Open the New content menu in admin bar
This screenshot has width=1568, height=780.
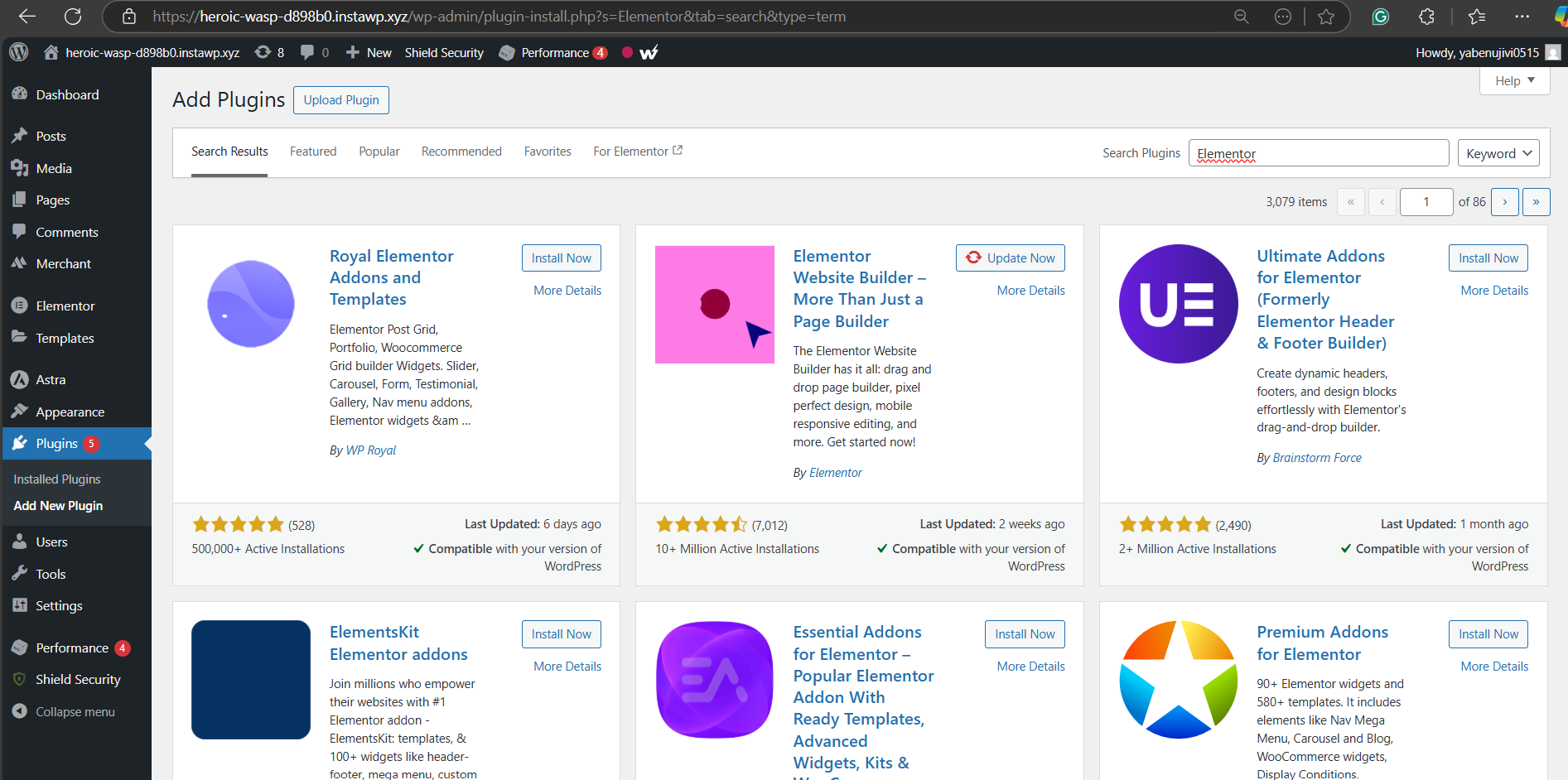(369, 52)
